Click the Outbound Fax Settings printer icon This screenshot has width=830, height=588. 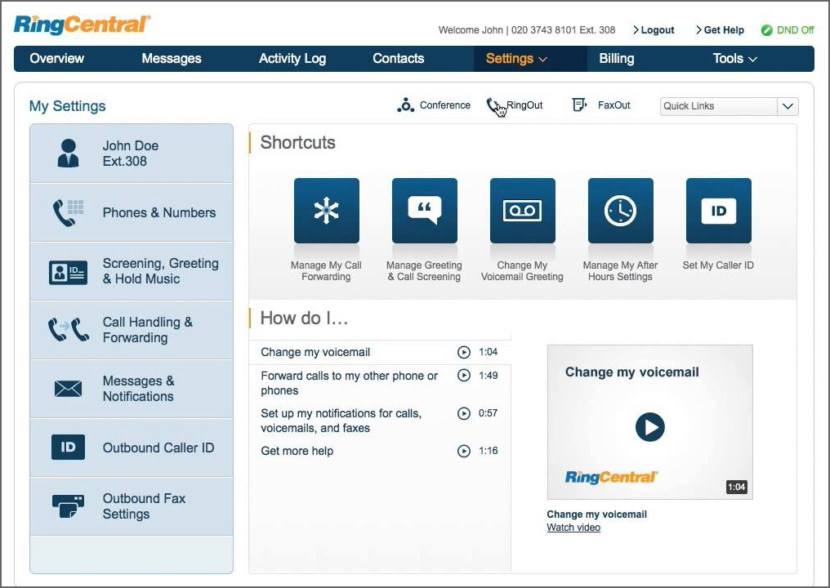[x=68, y=506]
